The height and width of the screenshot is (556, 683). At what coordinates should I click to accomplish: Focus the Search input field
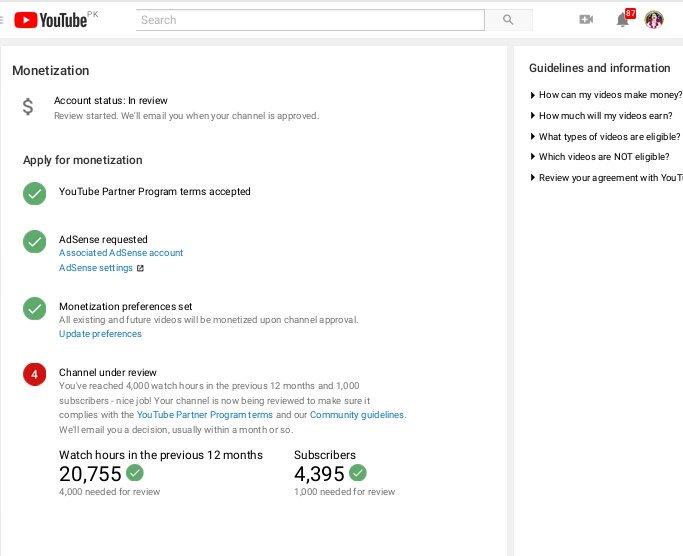[310, 20]
